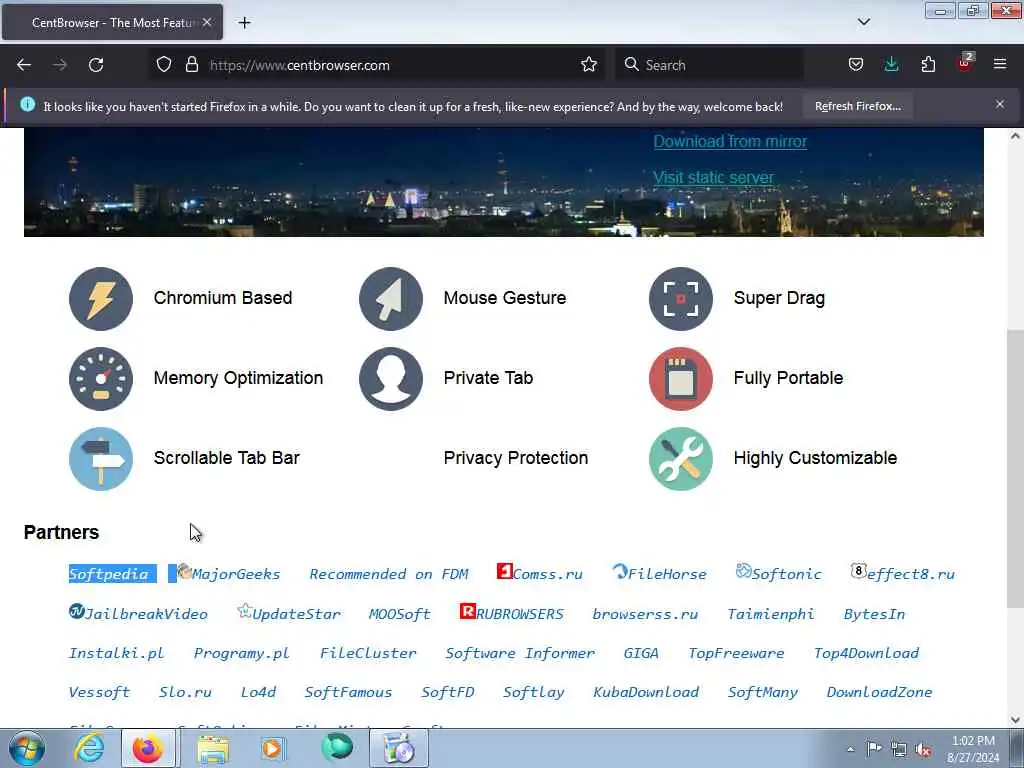Open the Softpedia partner link
Viewport: 1024px width, 768px height.
108,574
